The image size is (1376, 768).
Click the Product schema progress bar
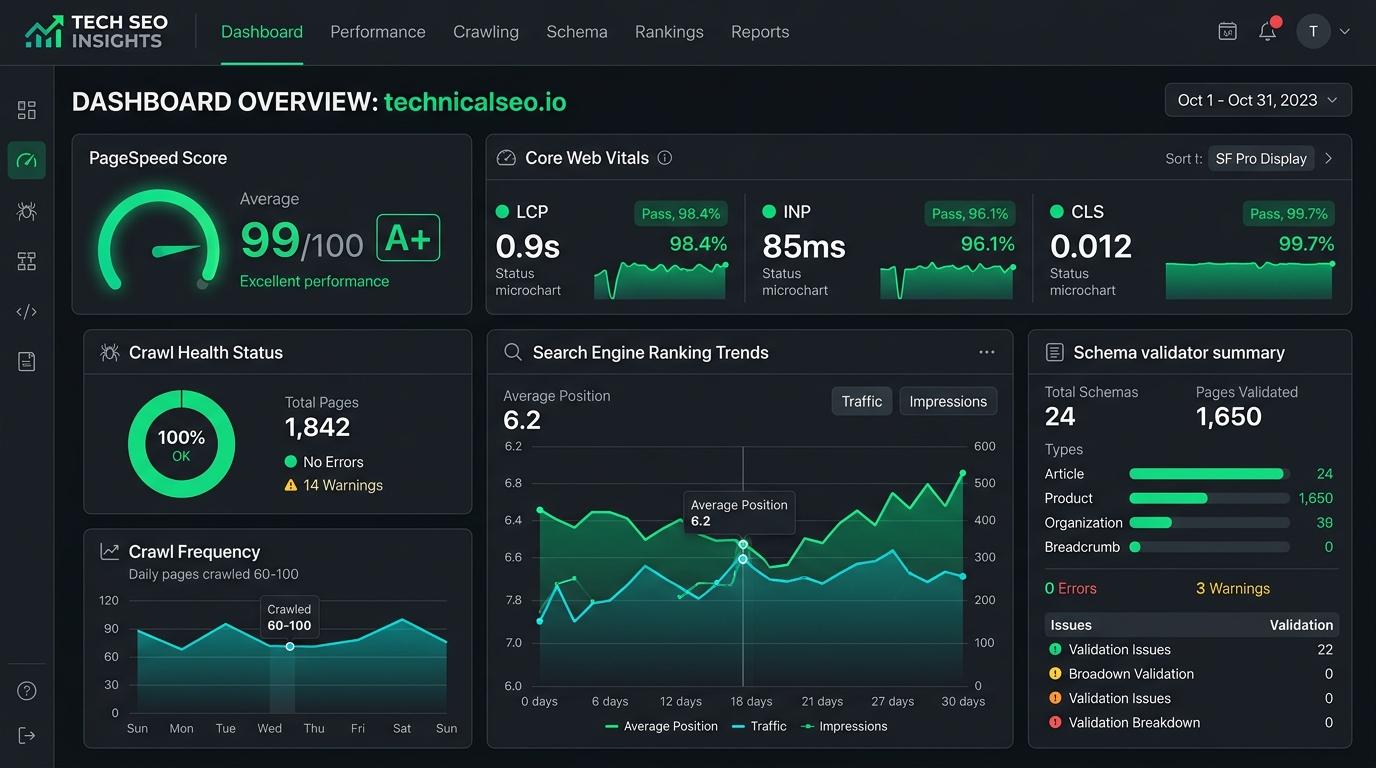[x=1209, y=498]
